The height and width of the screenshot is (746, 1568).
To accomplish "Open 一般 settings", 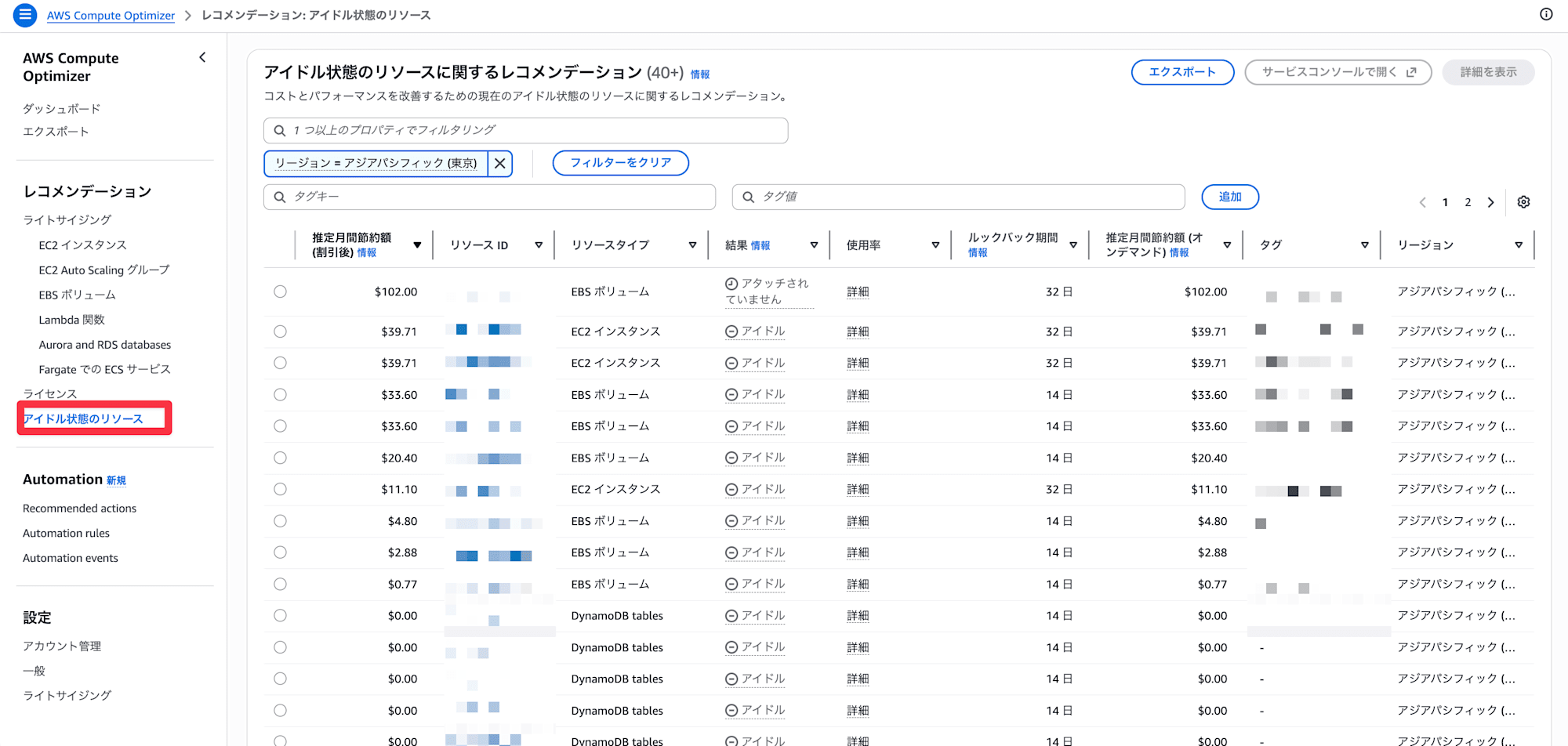I will pyautogui.click(x=34, y=671).
